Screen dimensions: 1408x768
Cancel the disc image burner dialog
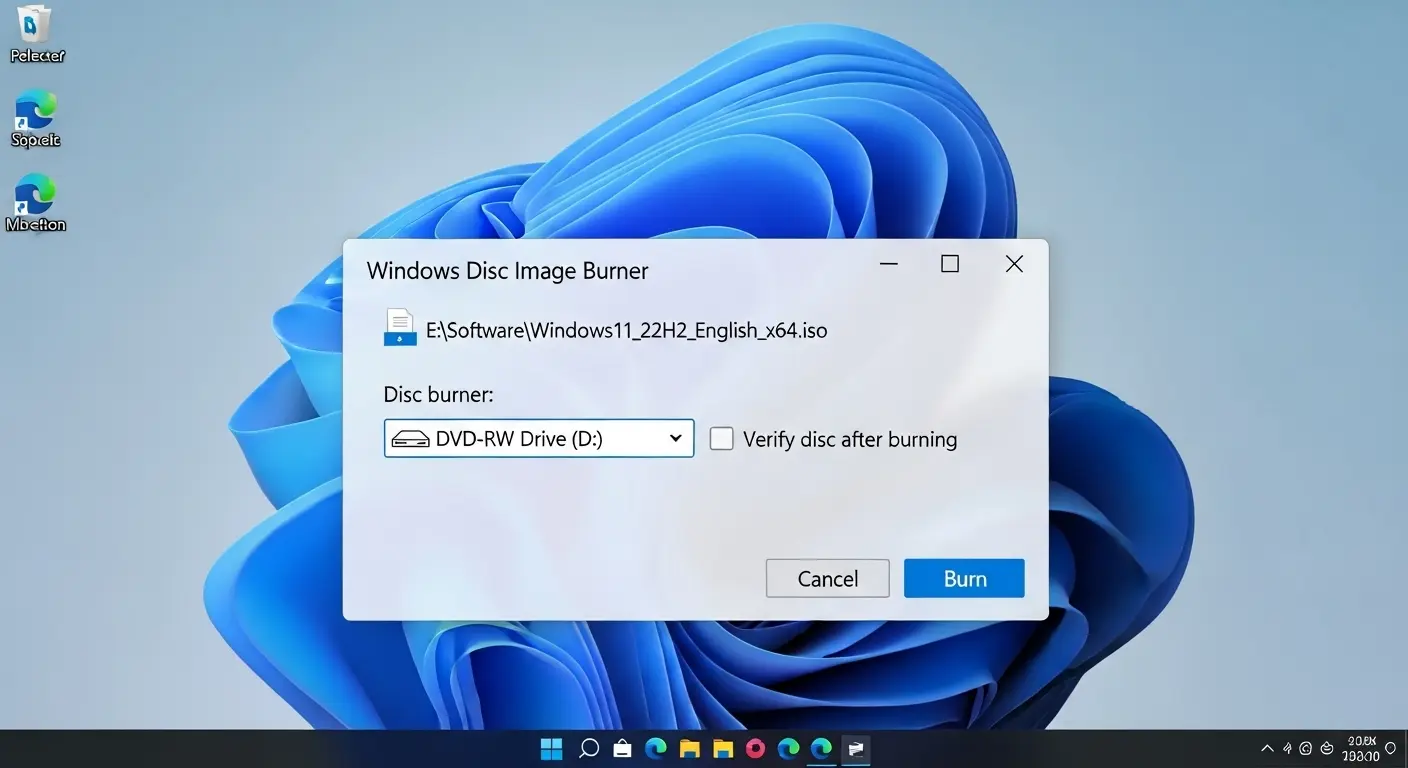827,578
